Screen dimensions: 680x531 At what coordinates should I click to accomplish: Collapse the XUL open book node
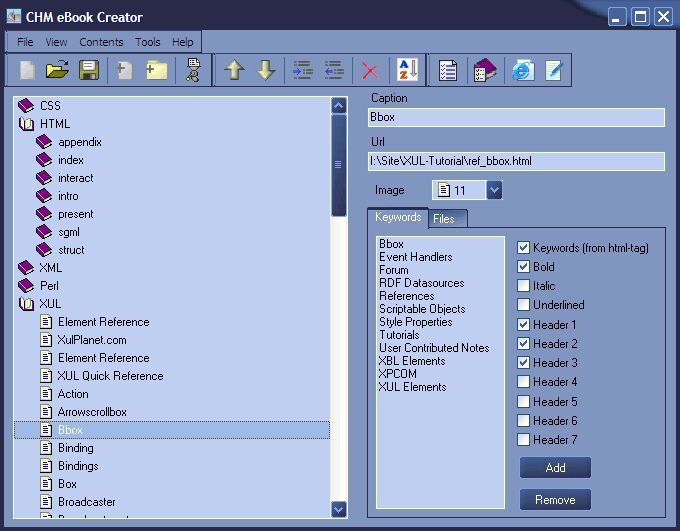click(x=26, y=304)
